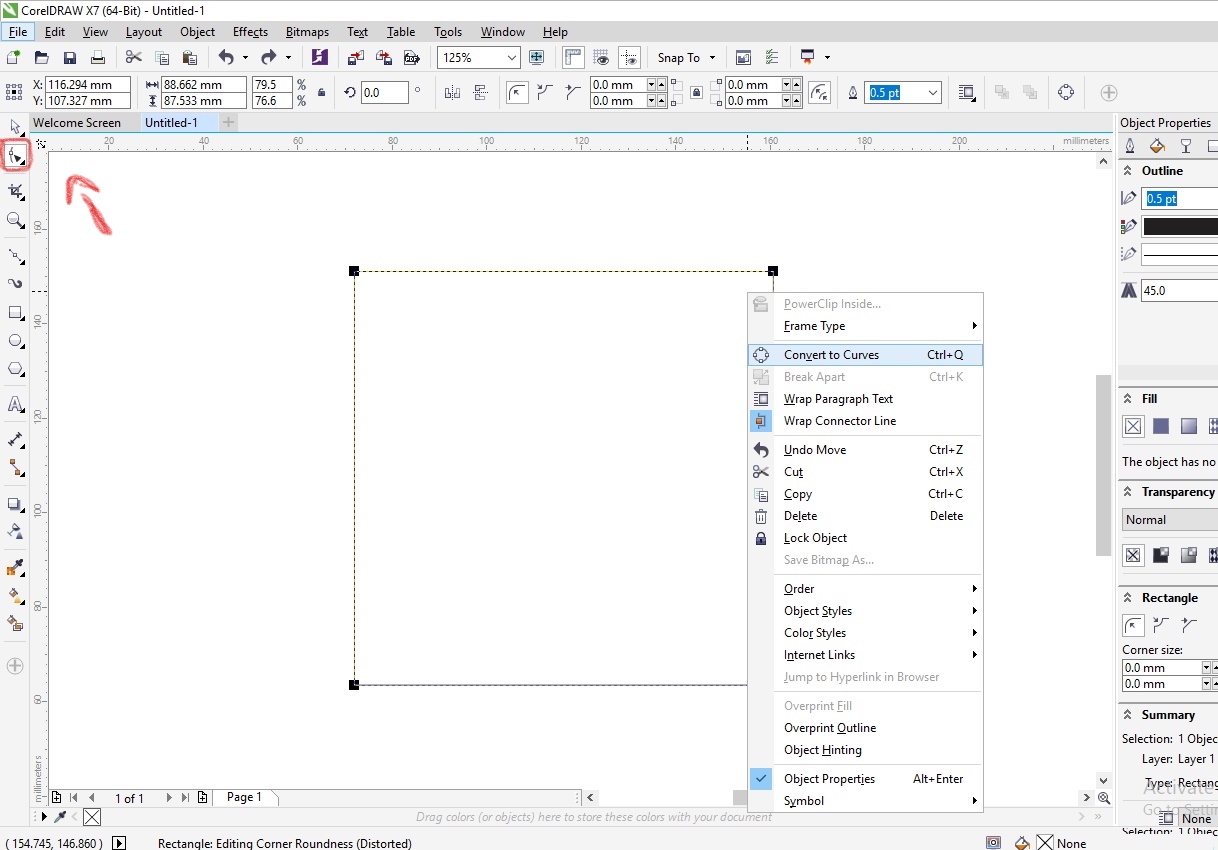Toggle the lock ratio padlock button
Viewport: 1218px width, 850px height.
coord(321,93)
